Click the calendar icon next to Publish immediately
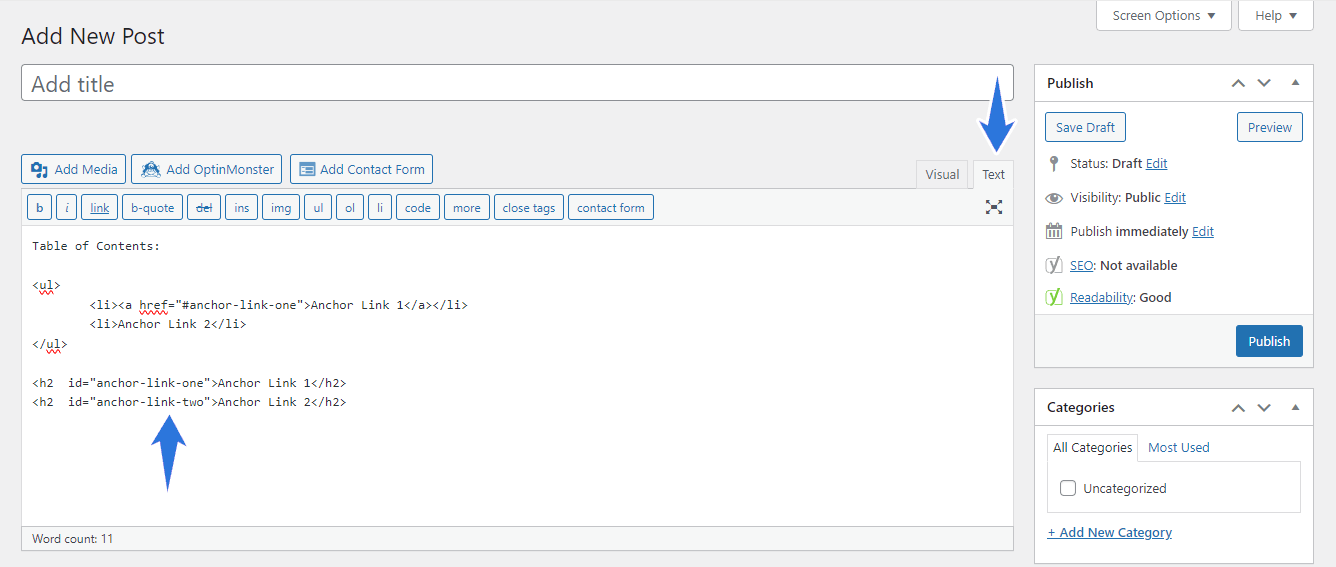Image resolution: width=1336 pixels, height=567 pixels. 1054,231
